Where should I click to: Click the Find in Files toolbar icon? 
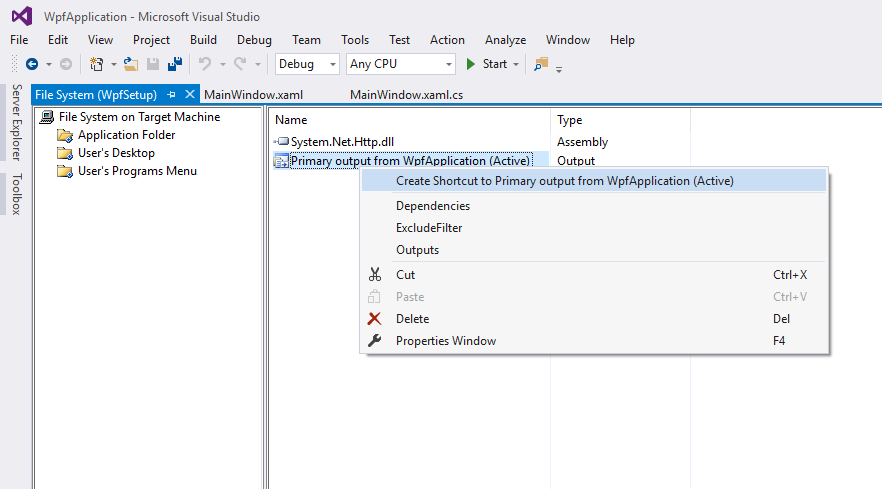[541, 64]
